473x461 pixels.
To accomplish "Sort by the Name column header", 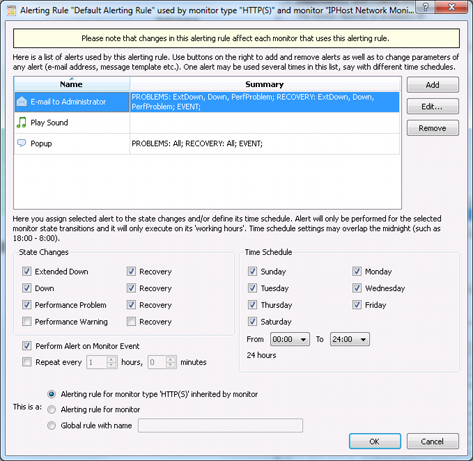I will click(72, 84).
